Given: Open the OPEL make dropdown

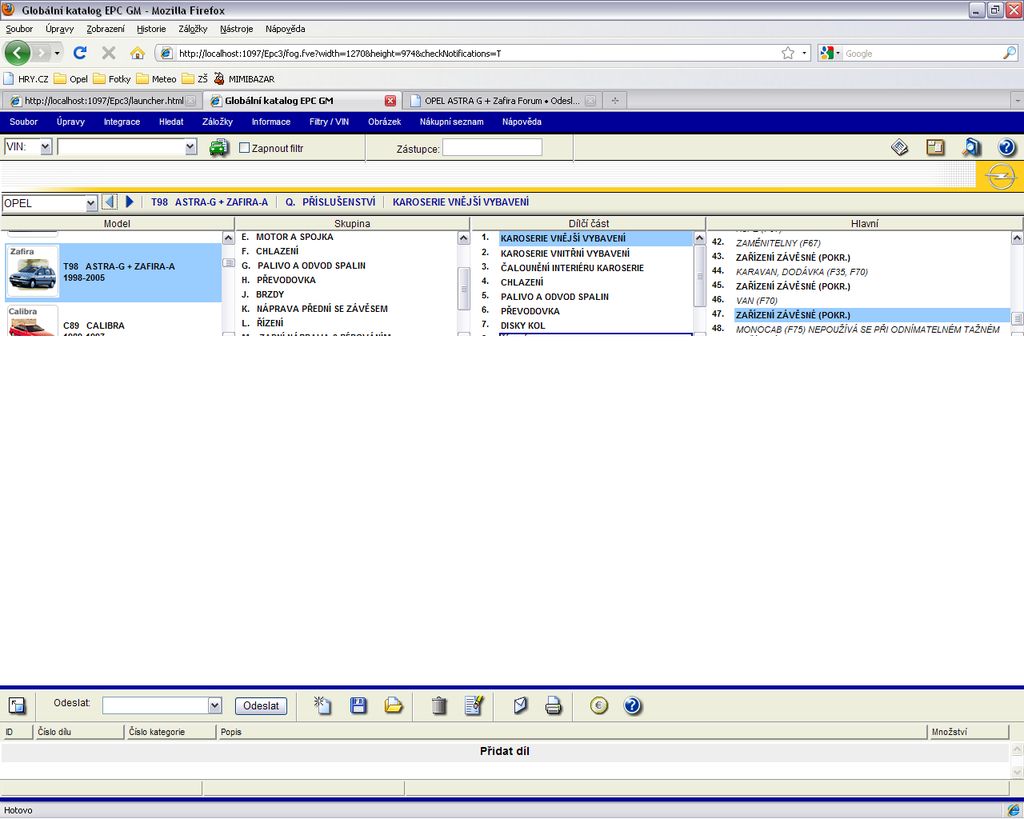Looking at the screenshot, I should pyautogui.click(x=91, y=203).
